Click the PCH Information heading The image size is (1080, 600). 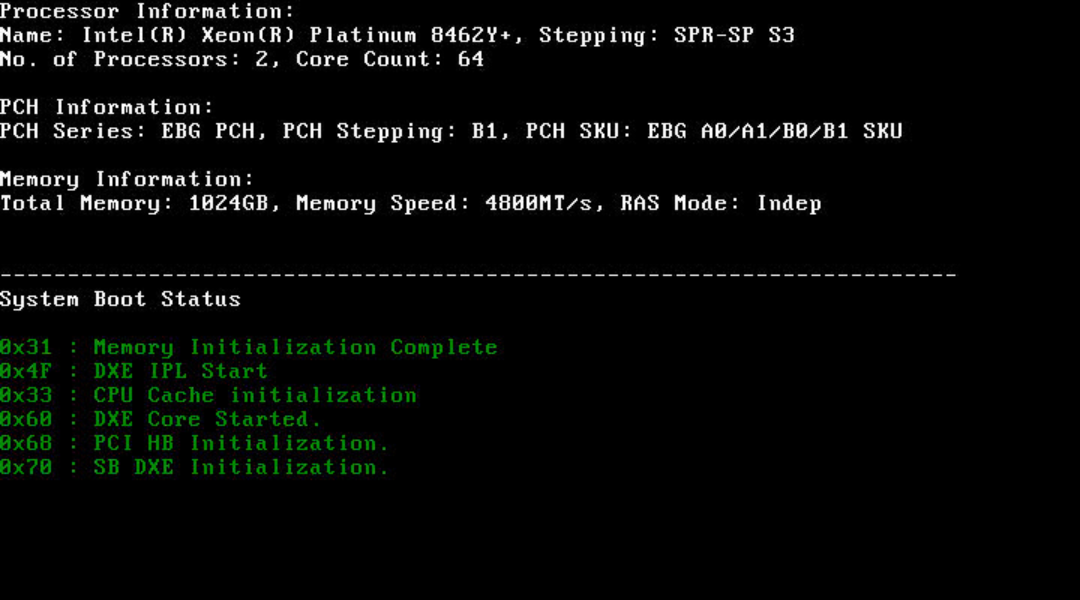[107, 107]
